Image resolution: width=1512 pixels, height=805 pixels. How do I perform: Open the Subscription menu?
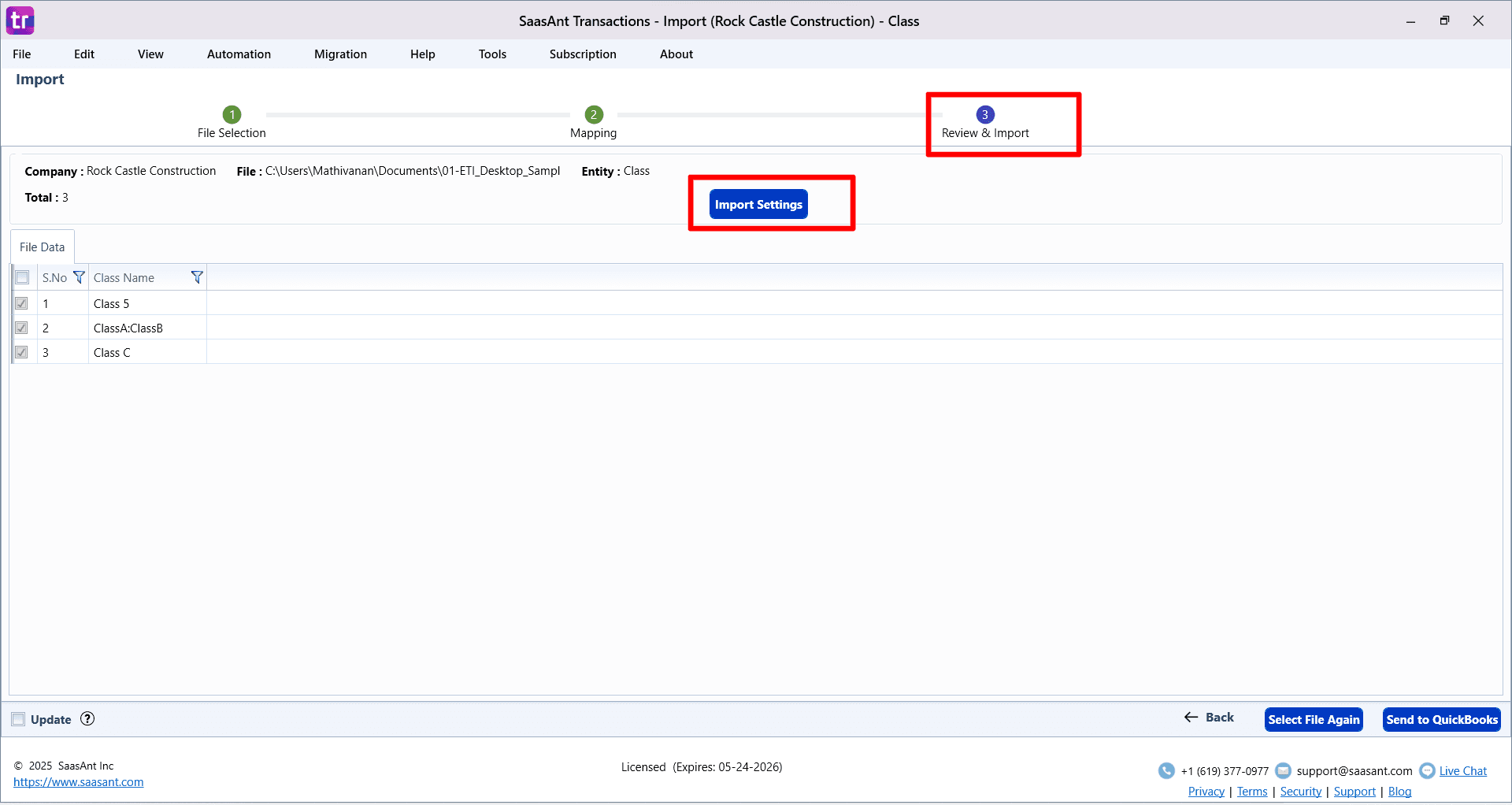coord(583,54)
